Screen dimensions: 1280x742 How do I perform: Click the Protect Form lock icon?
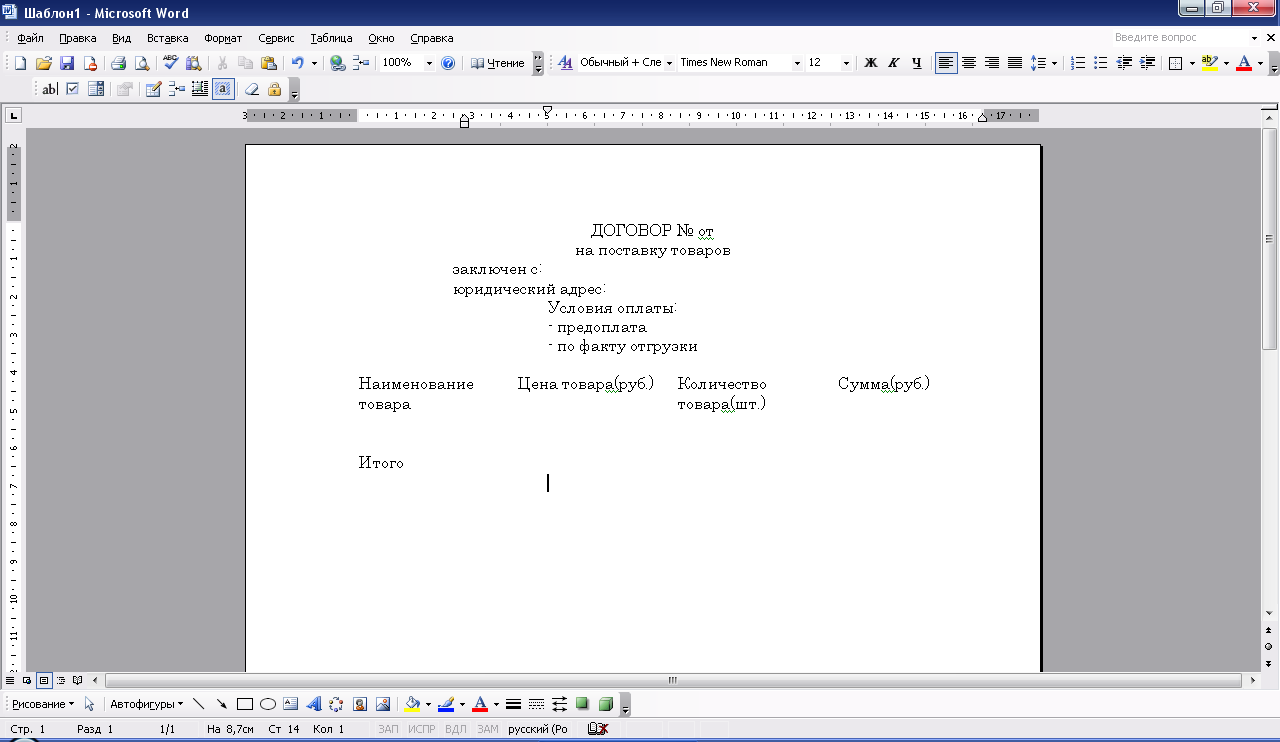(x=274, y=89)
